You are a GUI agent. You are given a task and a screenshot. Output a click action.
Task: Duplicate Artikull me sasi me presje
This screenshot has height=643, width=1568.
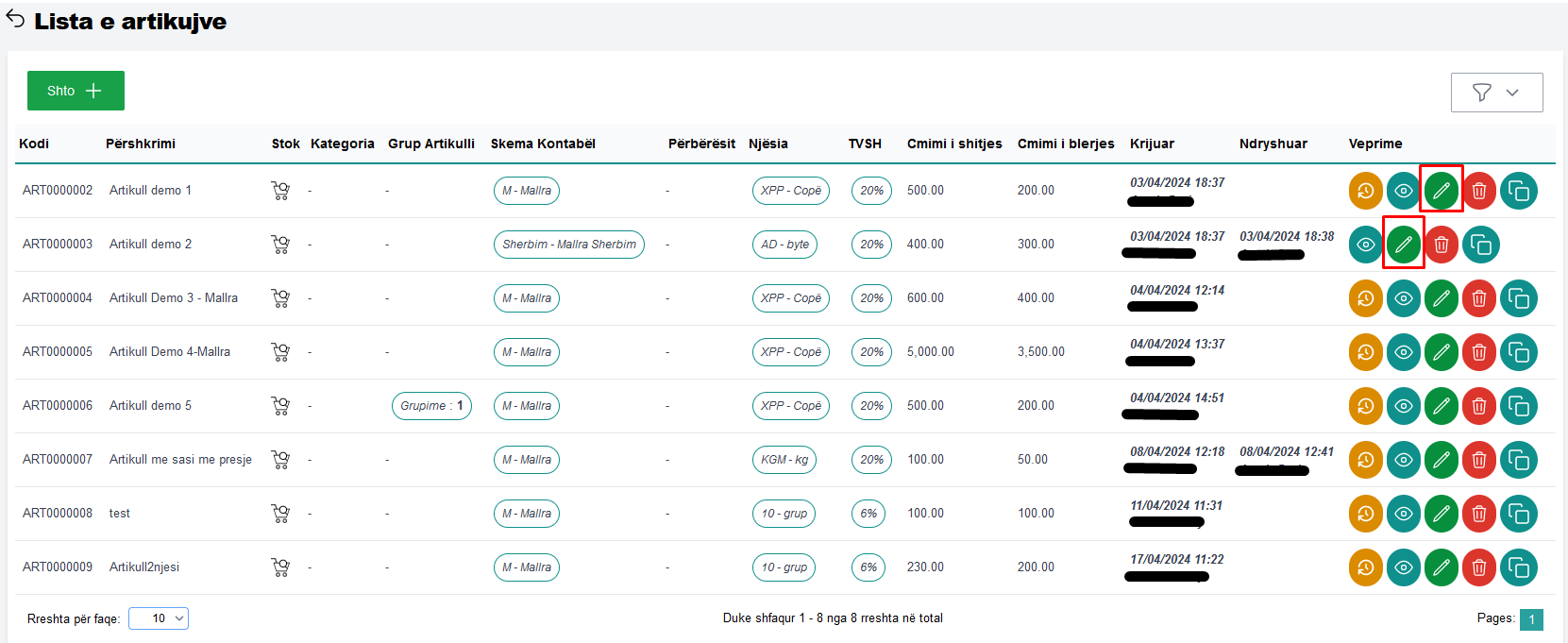click(x=1518, y=460)
